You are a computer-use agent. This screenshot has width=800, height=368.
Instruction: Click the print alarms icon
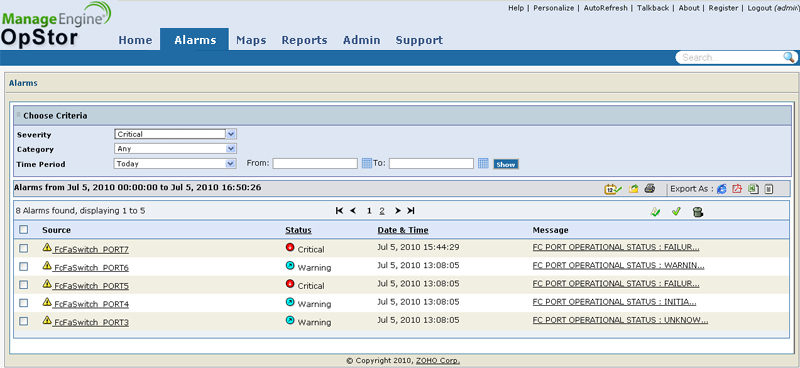coord(649,189)
